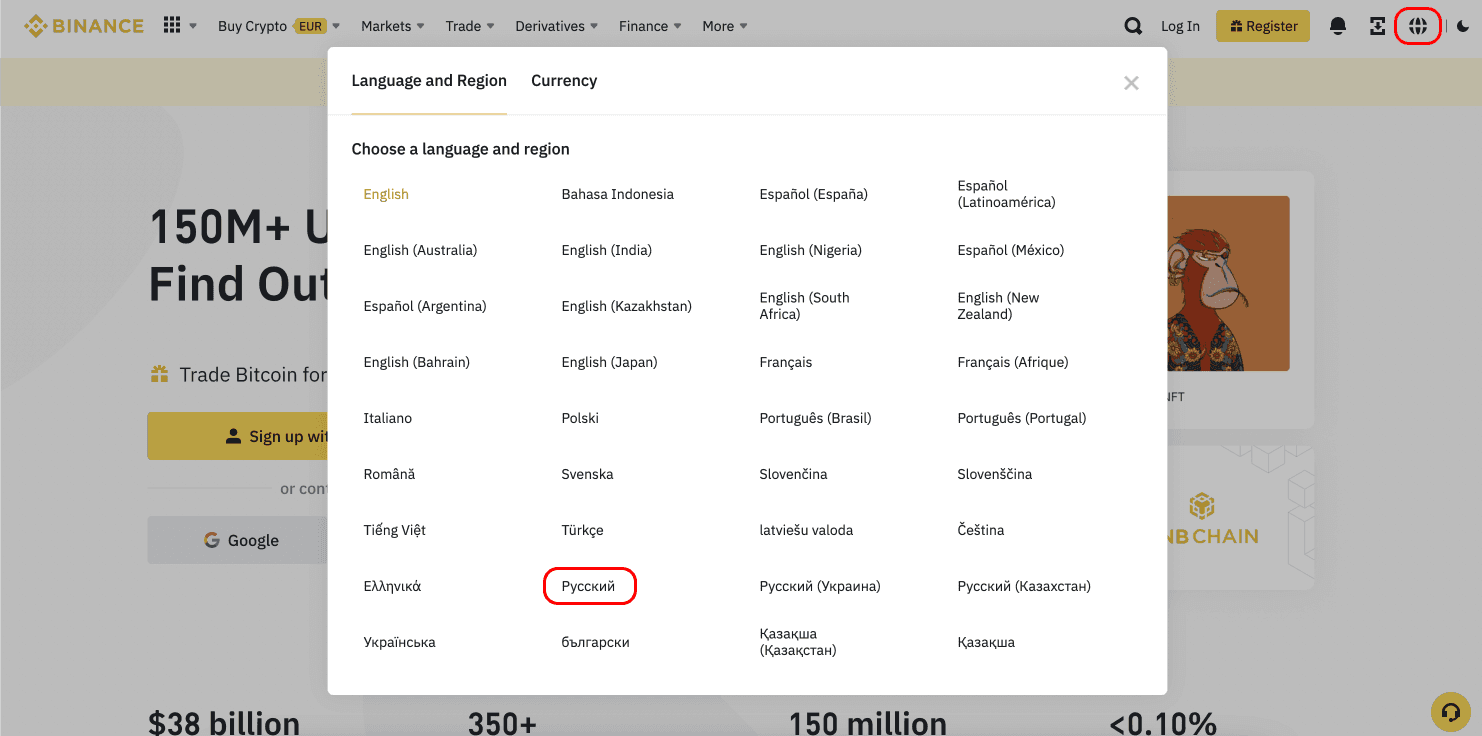Click the EUR currency badge

point(310,26)
